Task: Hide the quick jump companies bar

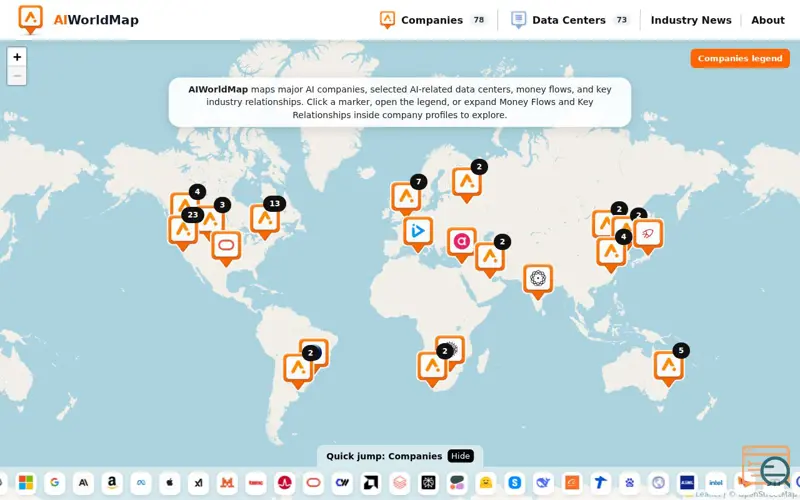Action: click(x=460, y=456)
